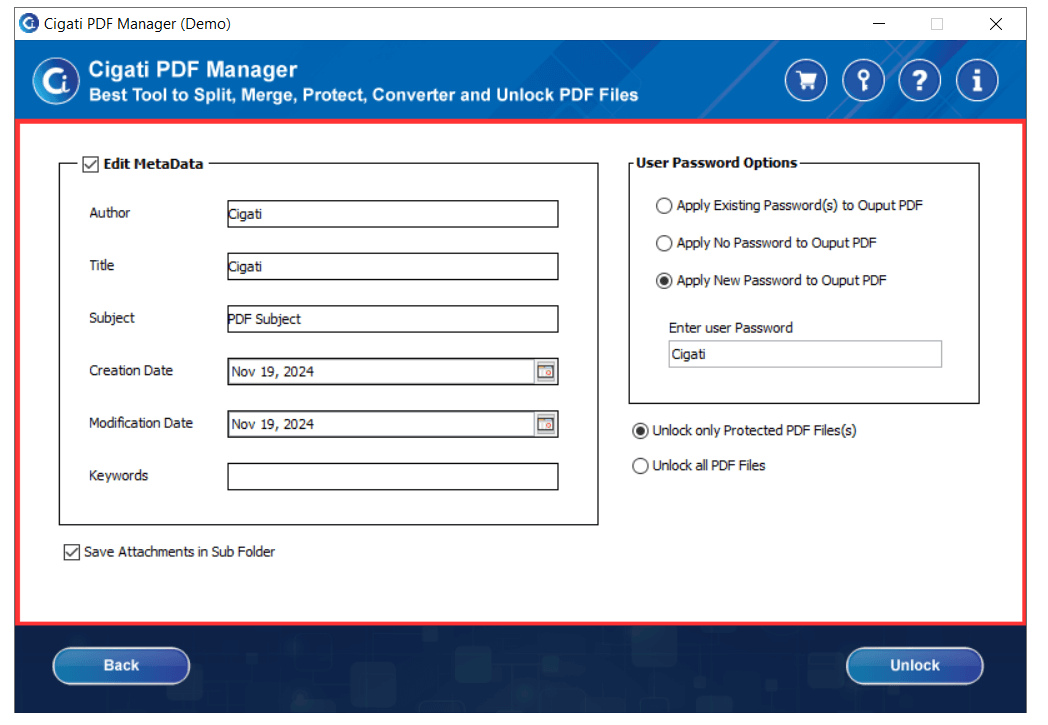Uncheck Save Attachments in Sub Folder
Screen dimensions: 1048x725
click(72, 552)
